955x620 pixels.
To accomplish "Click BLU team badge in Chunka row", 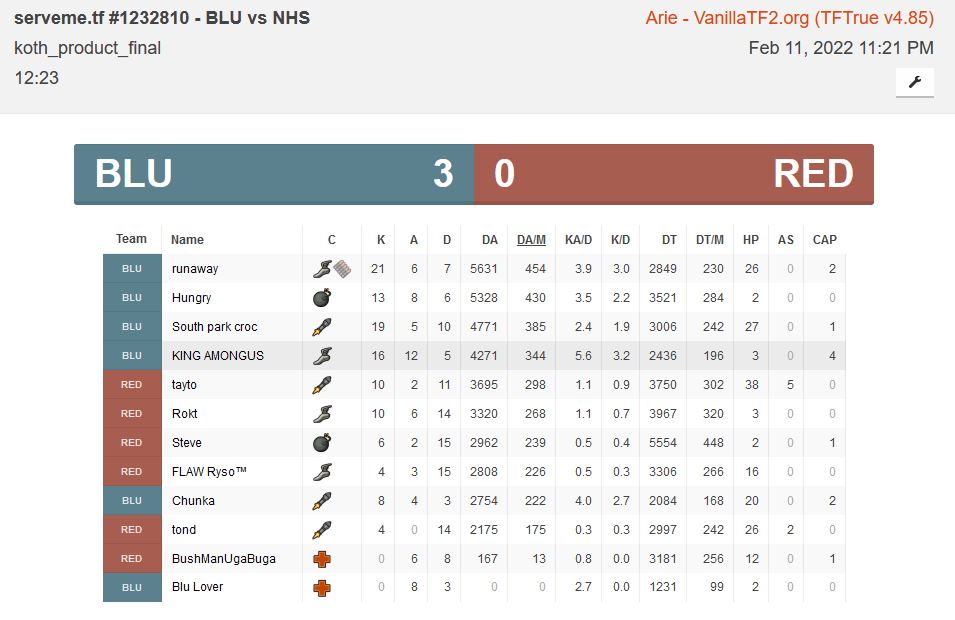I will (x=132, y=501).
